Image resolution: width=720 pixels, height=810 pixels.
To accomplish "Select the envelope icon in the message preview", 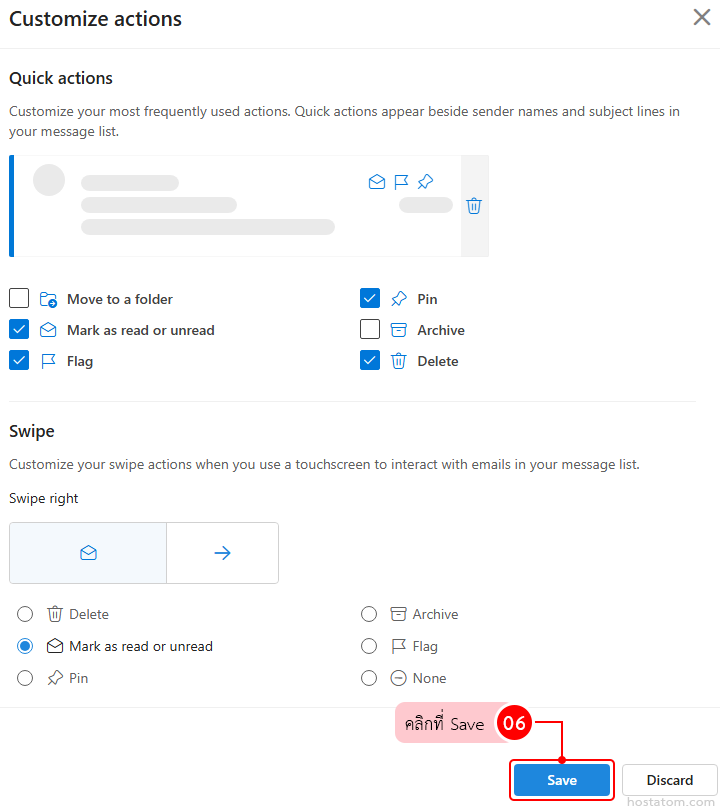I will click(377, 181).
